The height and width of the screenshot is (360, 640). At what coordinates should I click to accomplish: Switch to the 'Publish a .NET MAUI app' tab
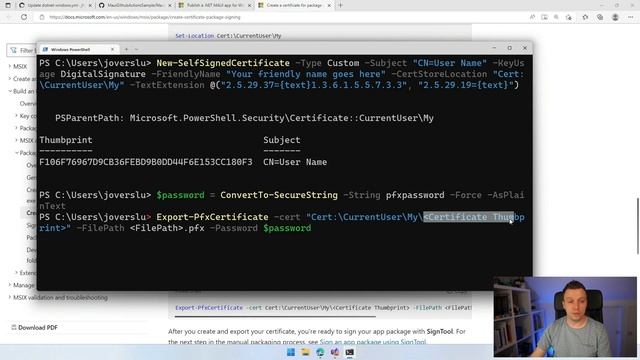pyautogui.click(x=215, y=5)
